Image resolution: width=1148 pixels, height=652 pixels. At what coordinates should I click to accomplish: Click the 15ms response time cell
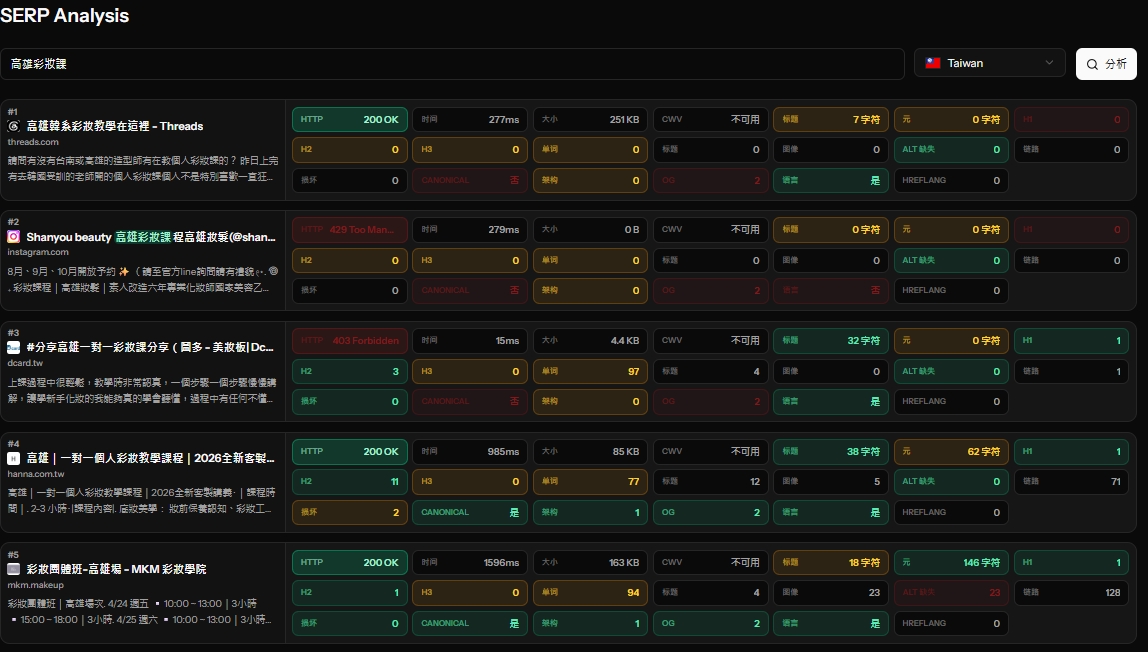click(x=470, y=340)
